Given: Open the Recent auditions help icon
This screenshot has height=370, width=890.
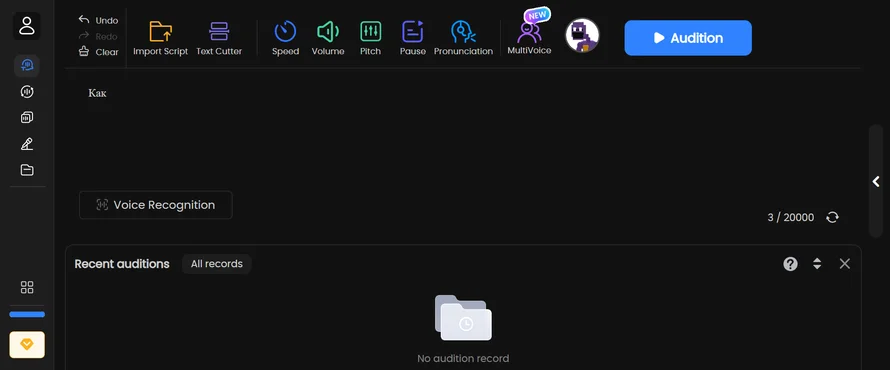Looking at the screenshot, I should pyautogui.click(x=791, y=264).
